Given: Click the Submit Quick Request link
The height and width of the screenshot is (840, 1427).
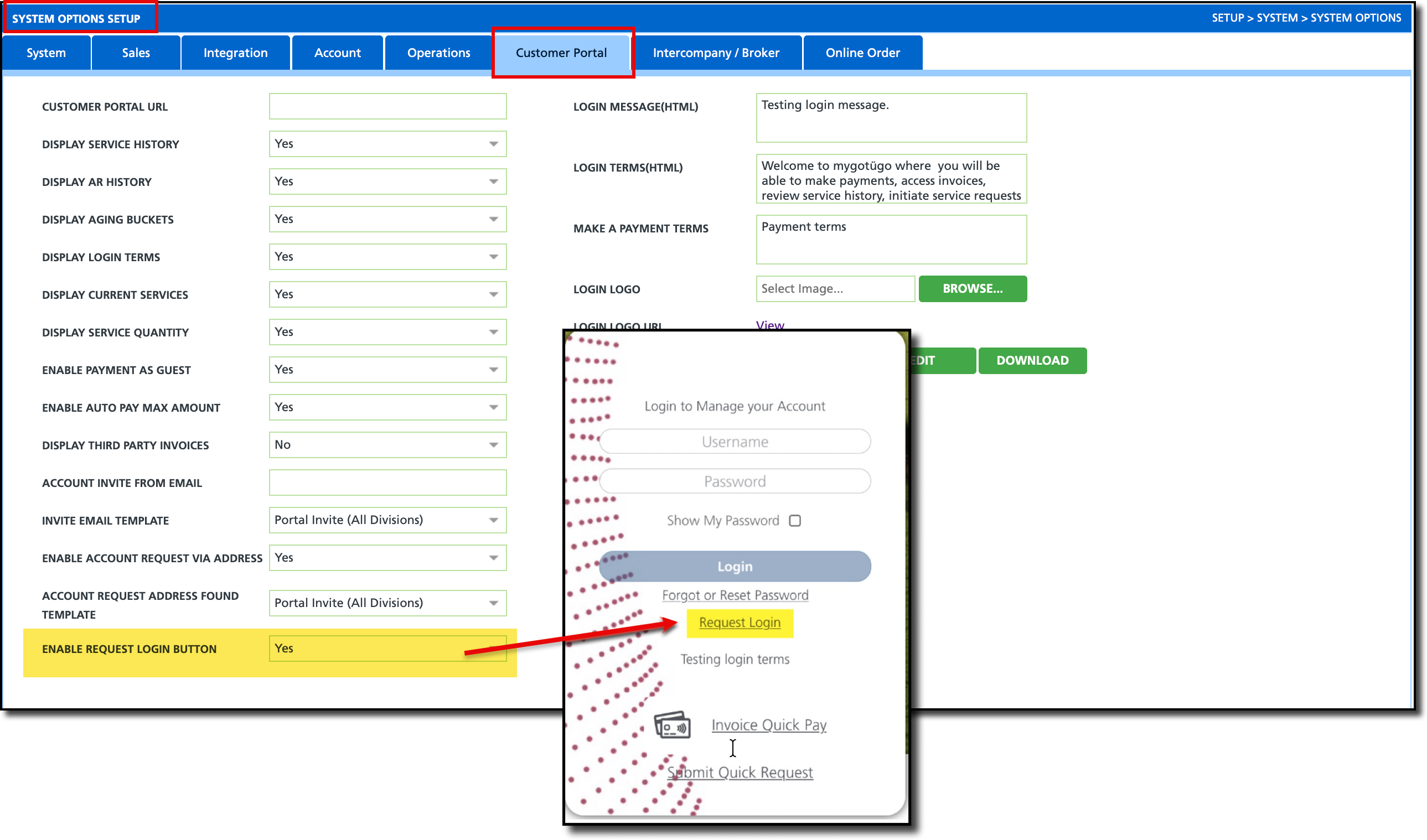Looking at the screenshot, I should click(x=739, y=772).
